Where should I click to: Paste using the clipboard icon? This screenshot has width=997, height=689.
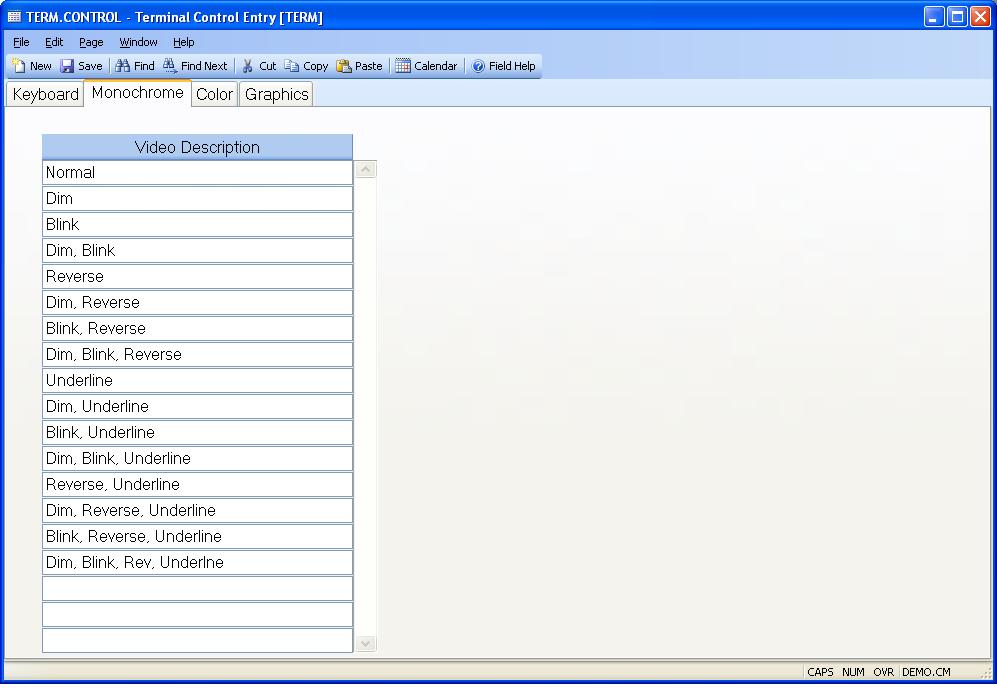[x=344, y=66]
